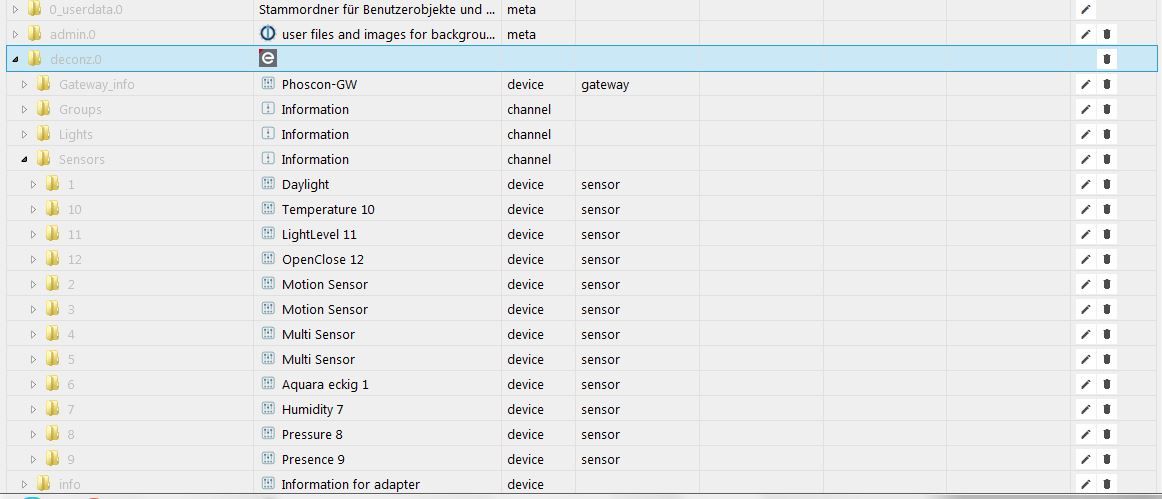Select the info folder
The image size is (1162, 499).
pyautogui.click(x=70, y=485)
